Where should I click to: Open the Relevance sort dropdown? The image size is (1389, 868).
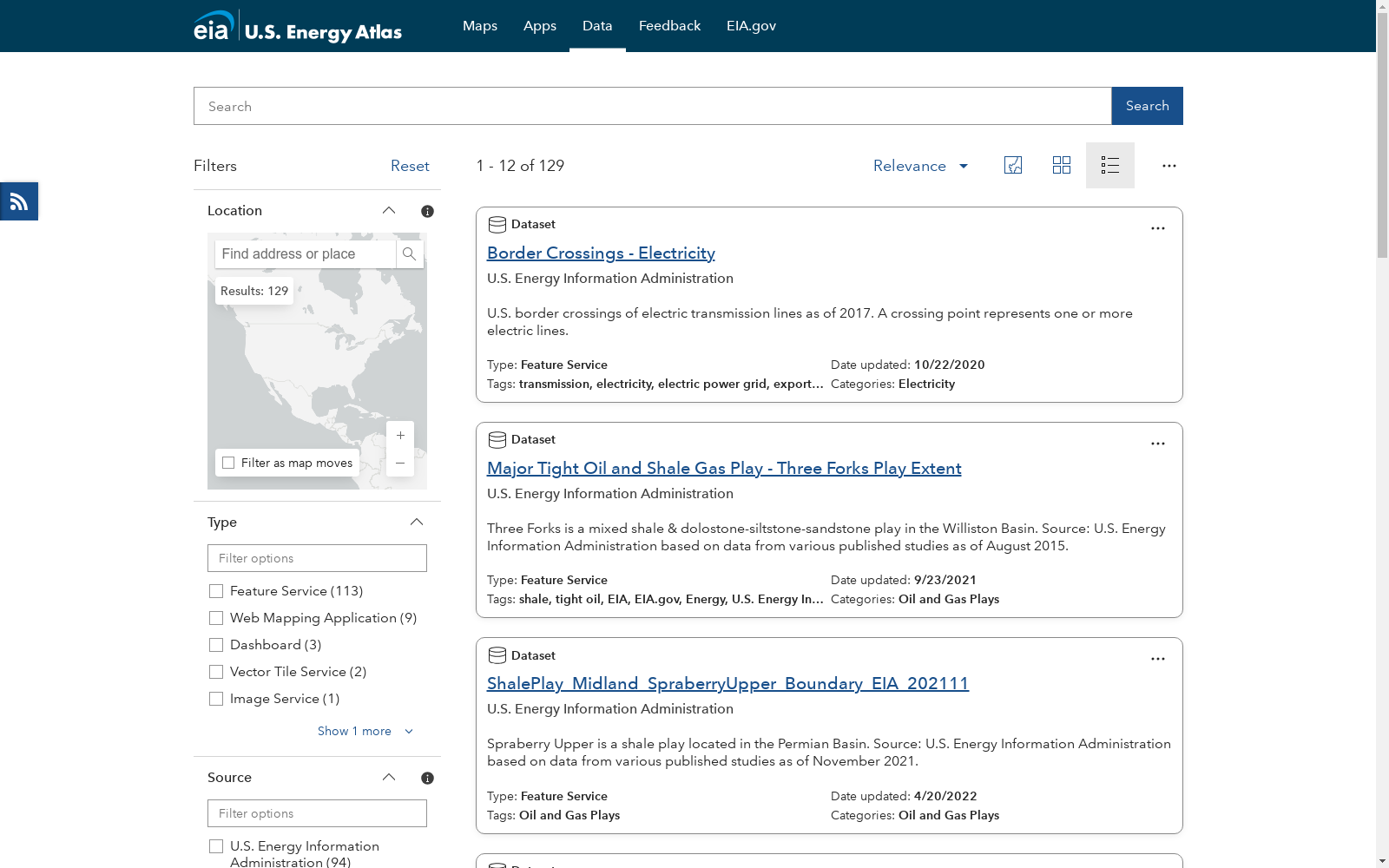[920, 166]
